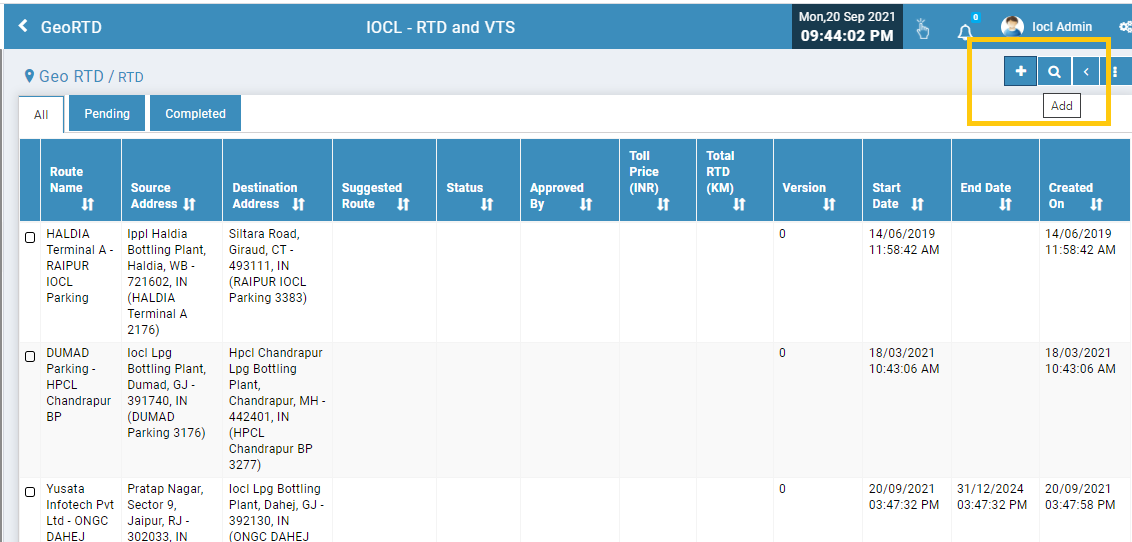Screen dimensions: 1132x542
Task: Sort by Status column
Action: [x=487, y=204]
